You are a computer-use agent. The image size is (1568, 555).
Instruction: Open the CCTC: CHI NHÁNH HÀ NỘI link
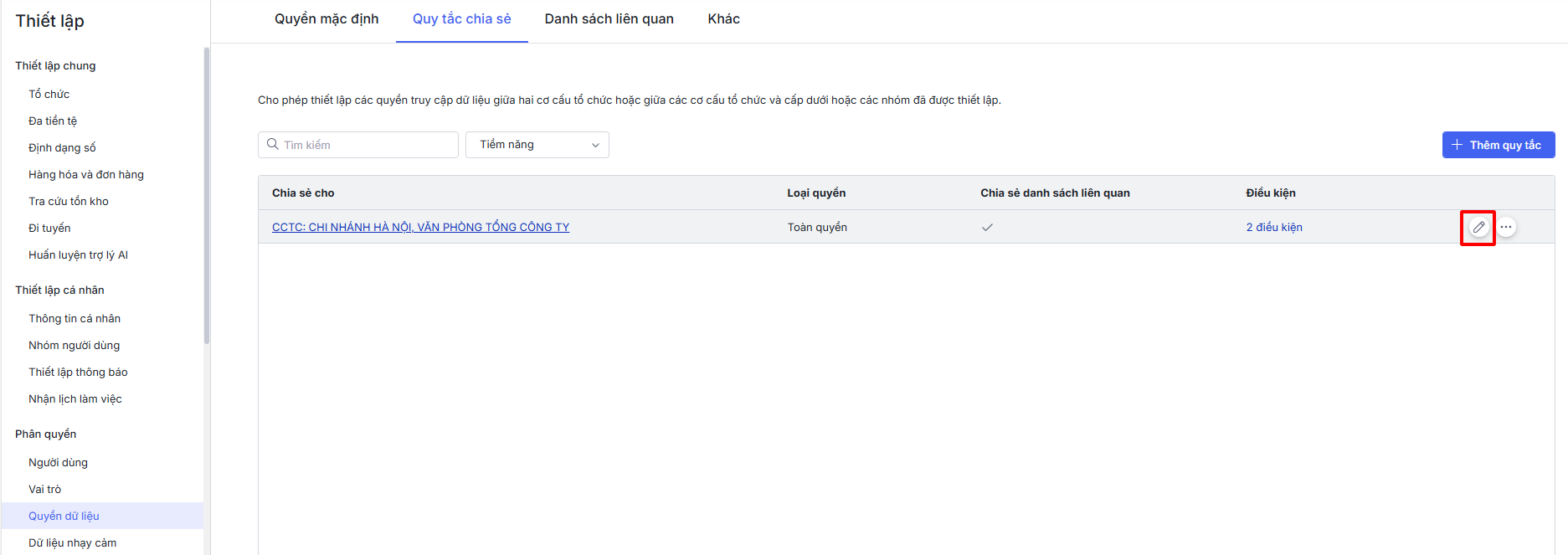420,228
